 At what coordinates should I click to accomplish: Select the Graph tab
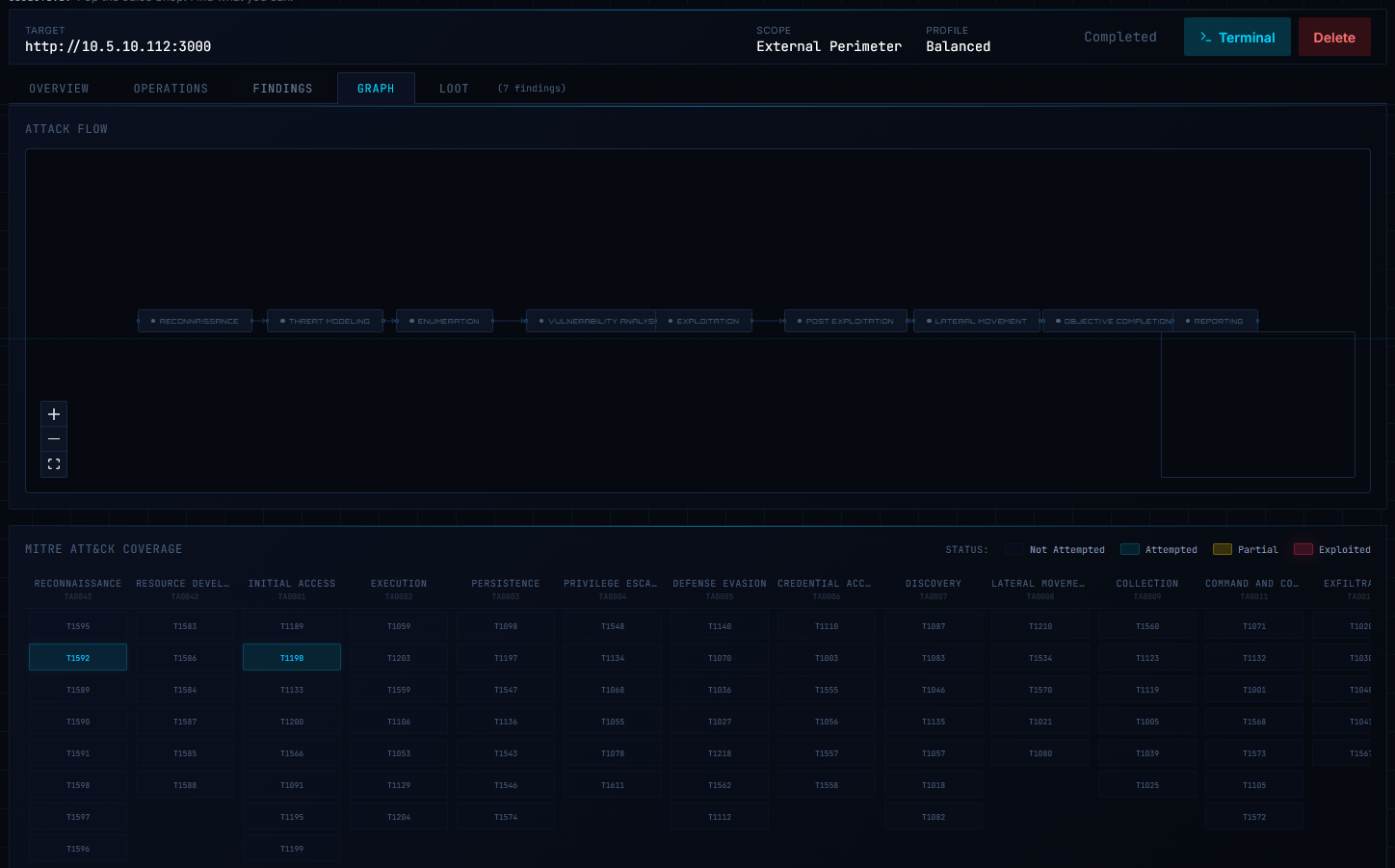coord(376,89)
